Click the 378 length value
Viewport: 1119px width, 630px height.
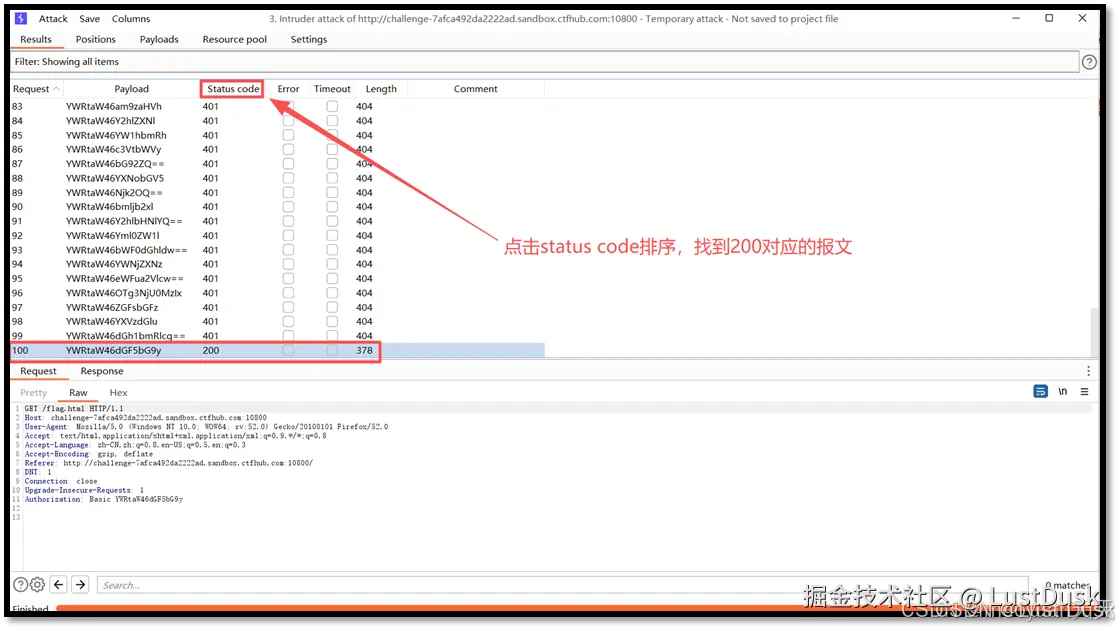click(364, 350)
